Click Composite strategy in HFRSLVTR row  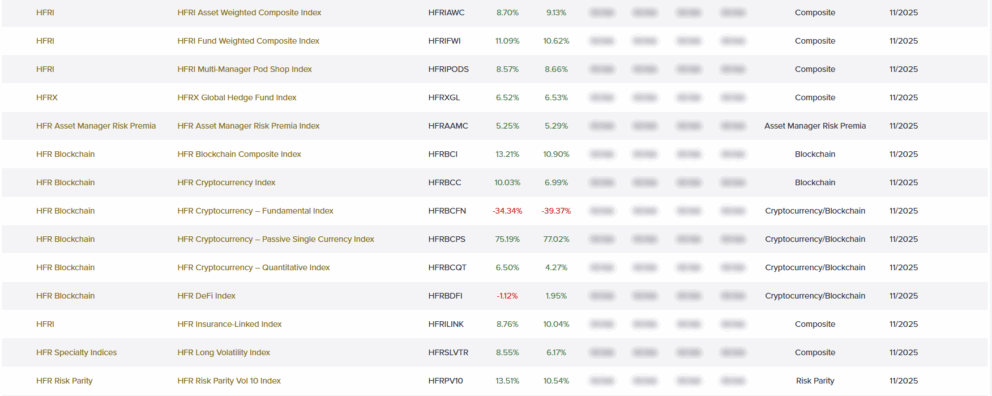[x=815, y=352]
